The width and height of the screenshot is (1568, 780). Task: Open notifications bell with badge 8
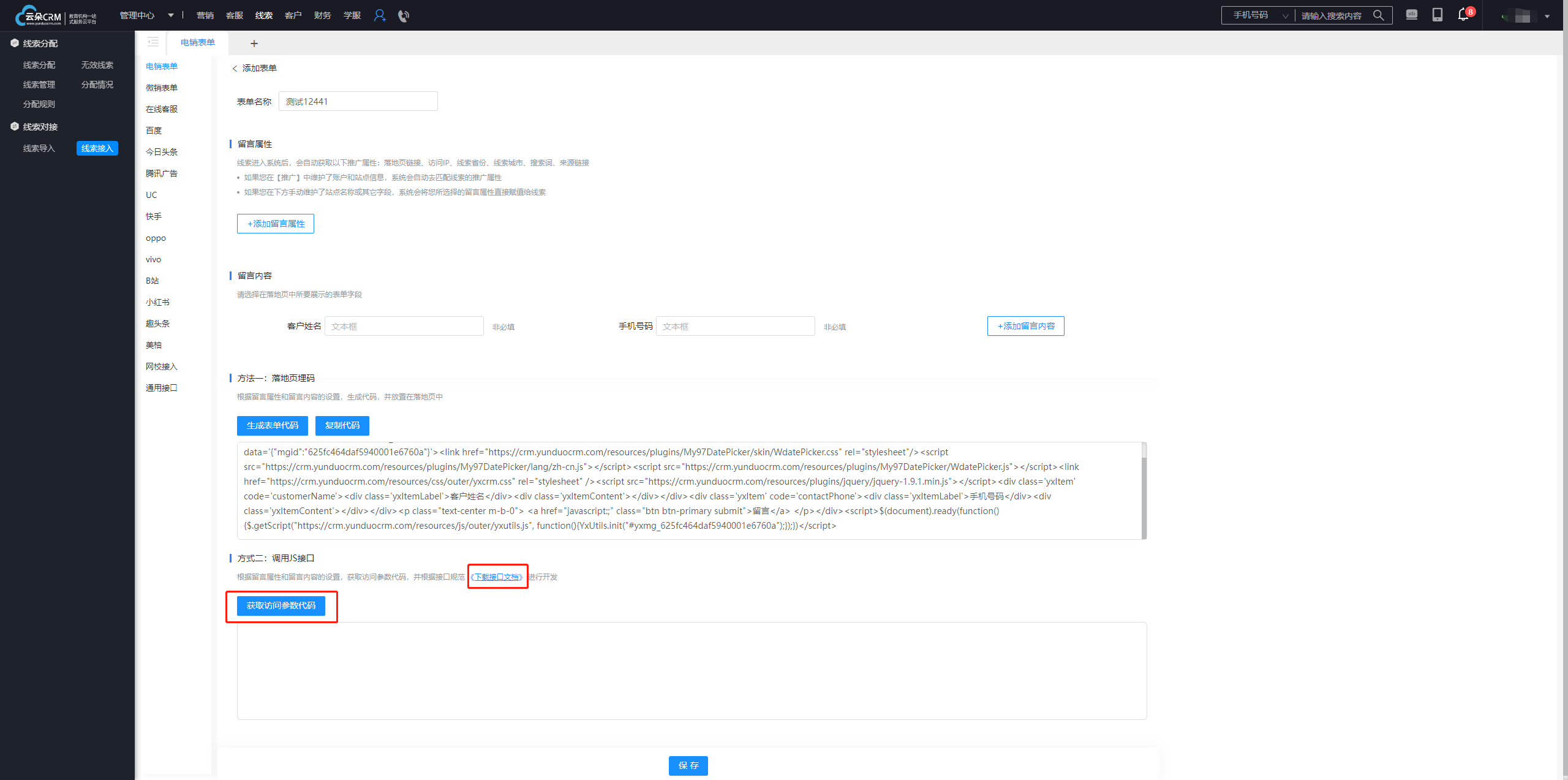point(1464,15)
